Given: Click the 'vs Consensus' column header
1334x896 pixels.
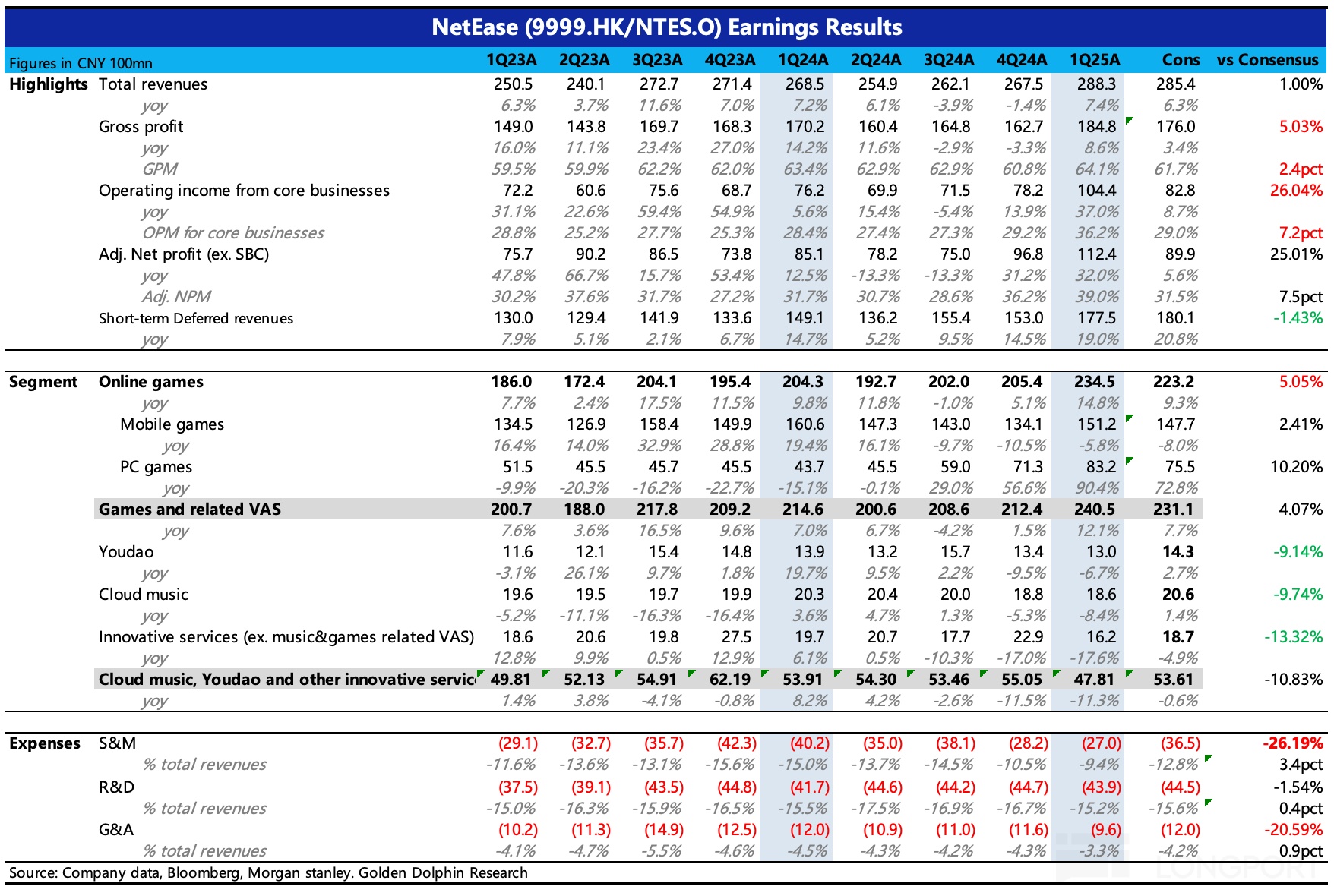Looking at the screenshot, I should click(1267, 60).
